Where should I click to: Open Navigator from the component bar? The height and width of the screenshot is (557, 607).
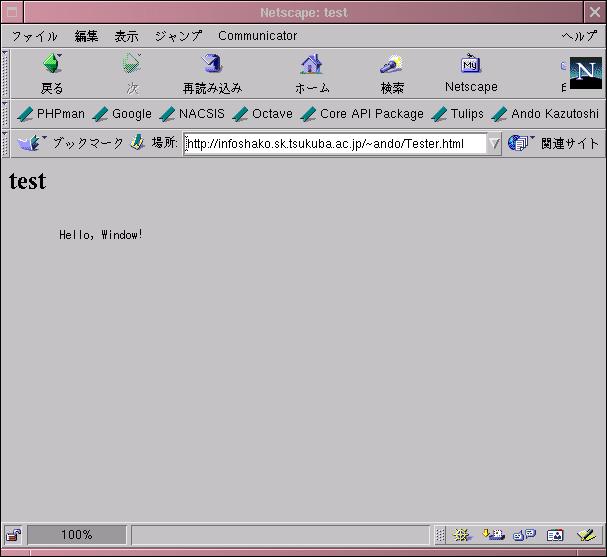tap(462, 535)
